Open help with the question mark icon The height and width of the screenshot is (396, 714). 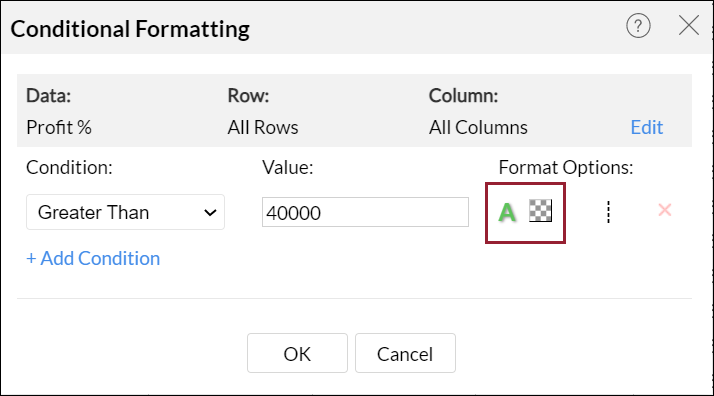coord(638,26)
